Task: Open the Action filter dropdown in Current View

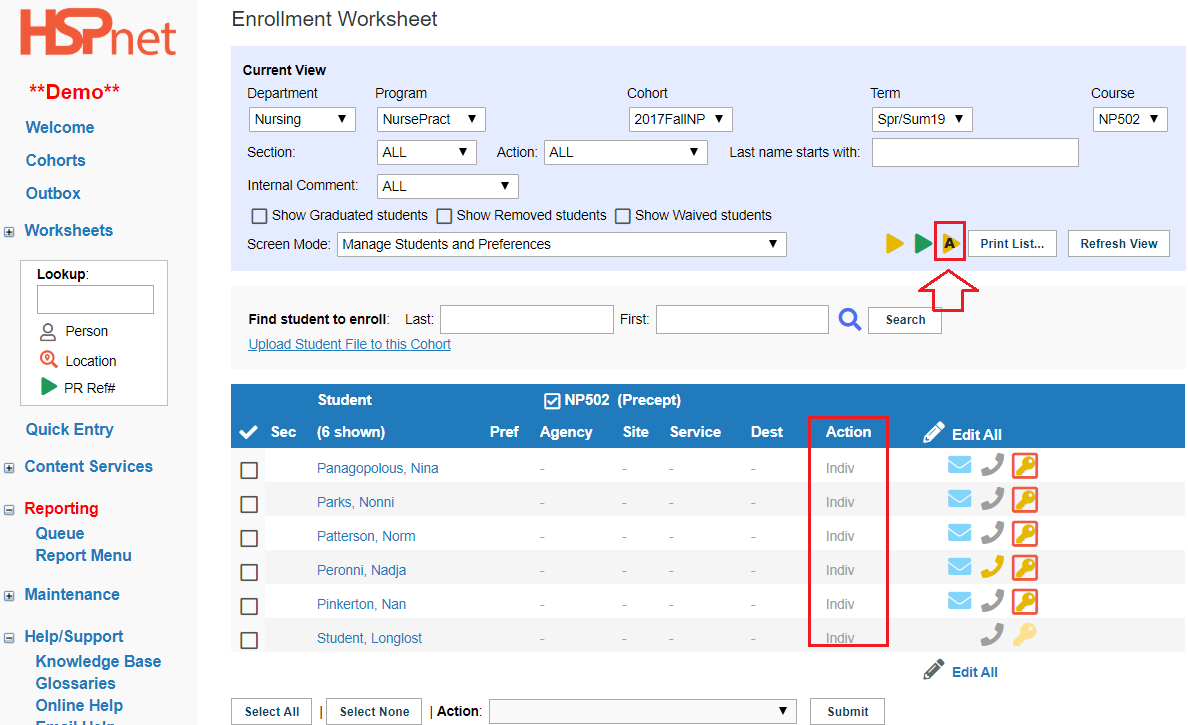Action: (625, 152)
